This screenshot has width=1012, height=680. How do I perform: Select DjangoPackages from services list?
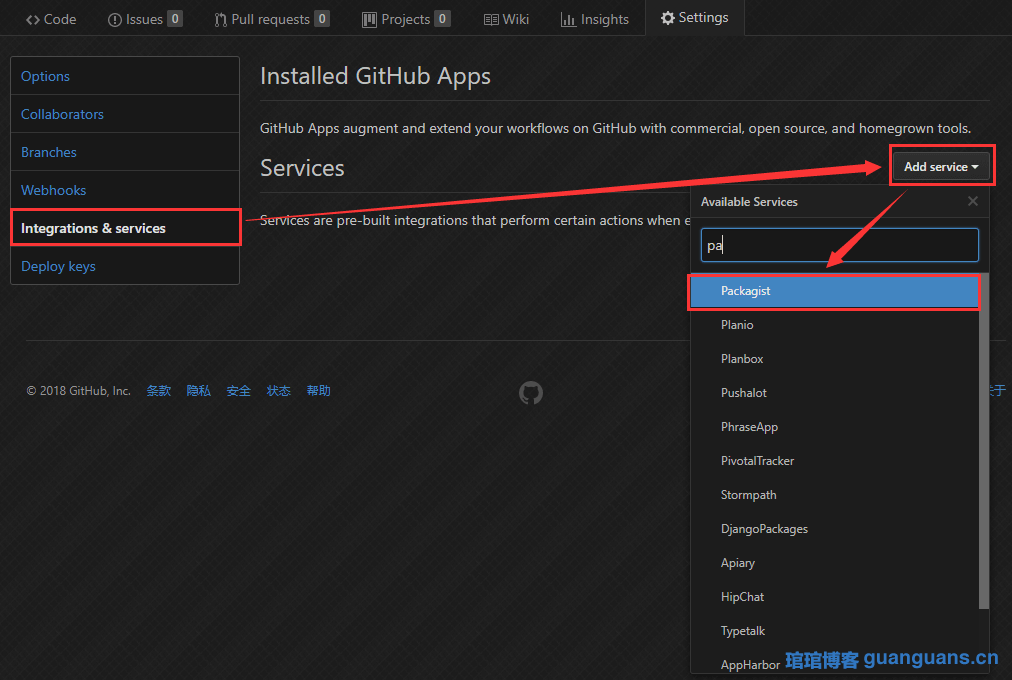click(x=835, y=529)
